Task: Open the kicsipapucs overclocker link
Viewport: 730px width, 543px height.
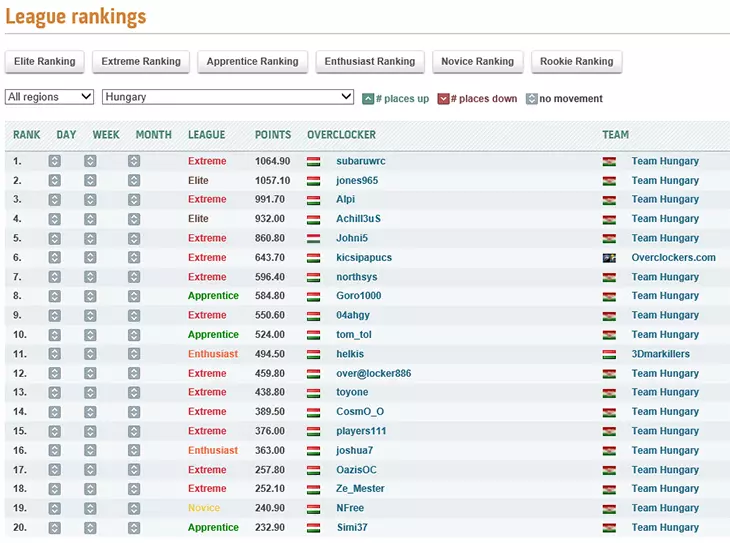Action: [364, 258]
